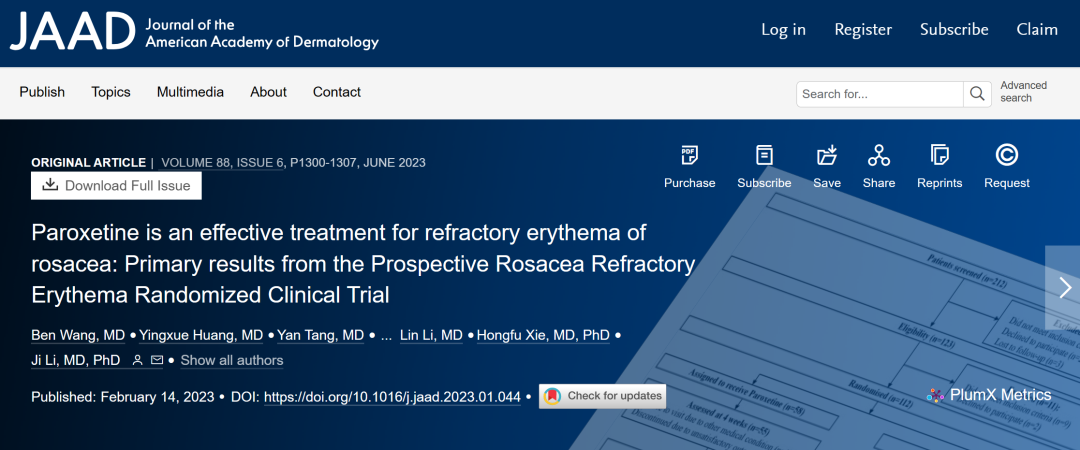
Task: Select author Lin Li, MD
Action: tap(431, 336)
